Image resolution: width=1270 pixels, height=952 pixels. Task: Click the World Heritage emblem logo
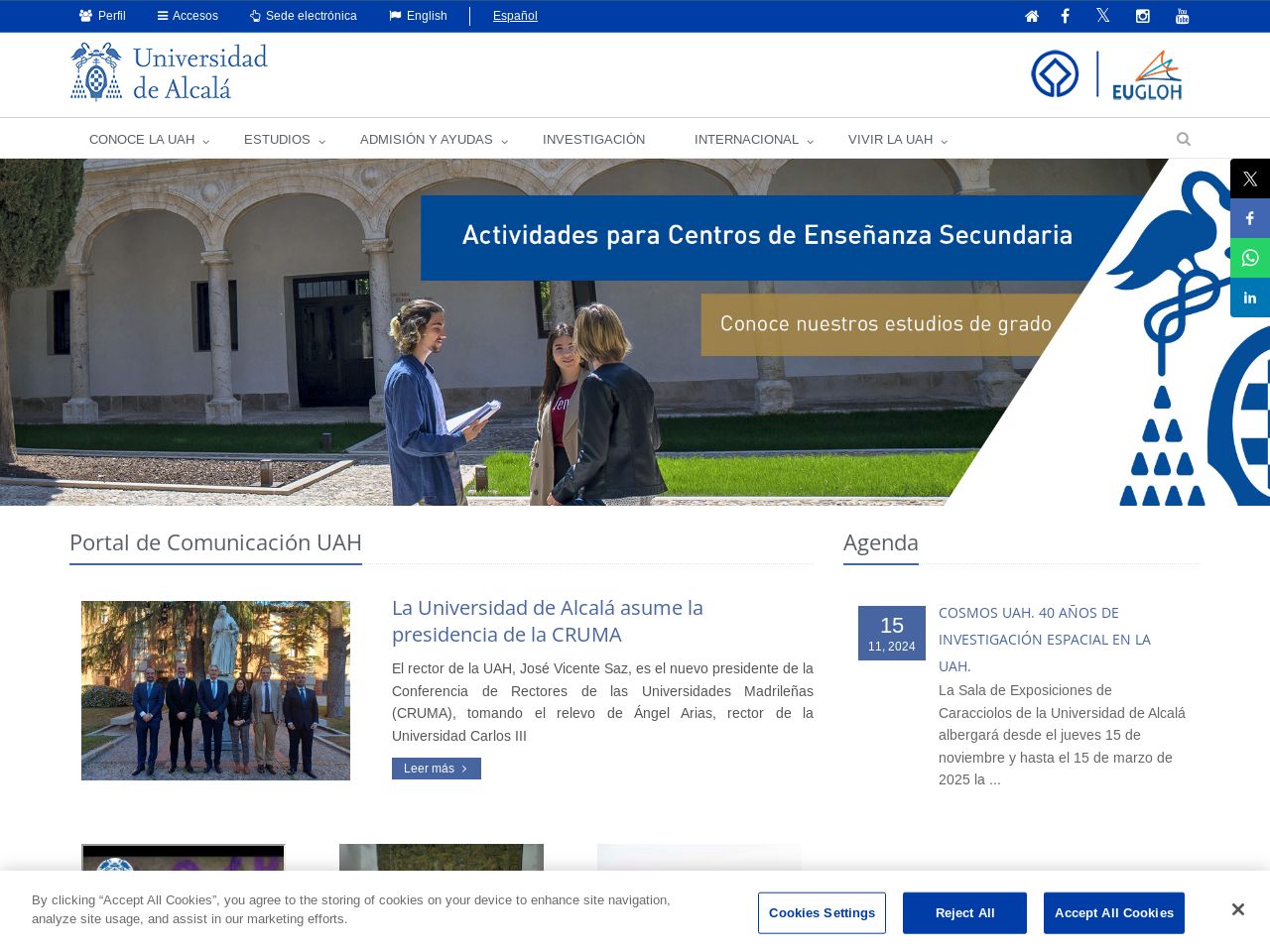pos(1055,74)
